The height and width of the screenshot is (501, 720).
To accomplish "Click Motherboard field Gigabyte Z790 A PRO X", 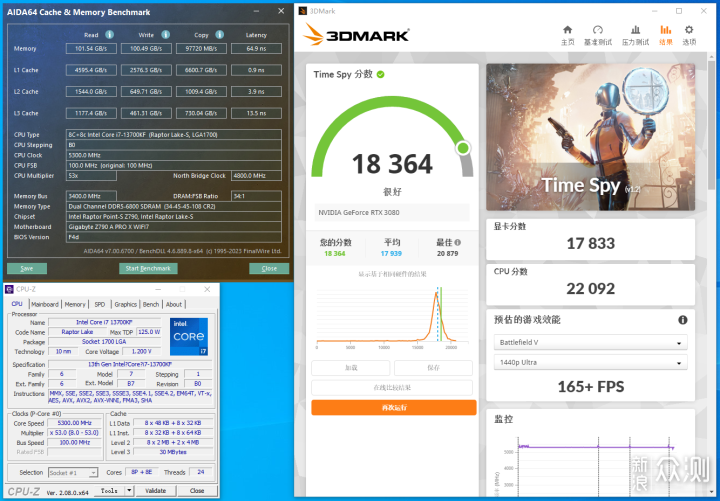I will point(174,227).
